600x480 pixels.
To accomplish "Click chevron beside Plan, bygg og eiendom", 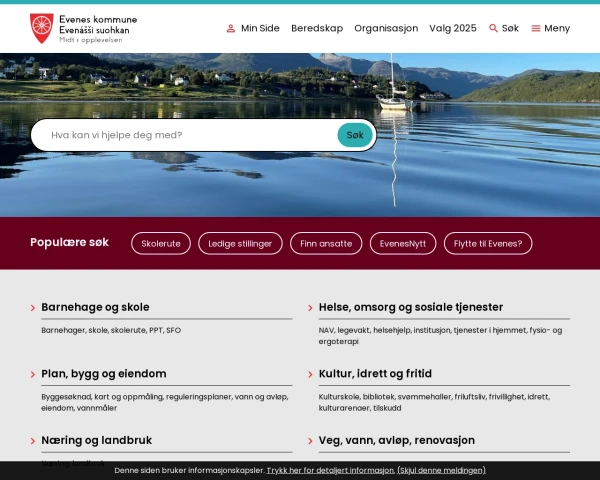I will tap(33, 374).
